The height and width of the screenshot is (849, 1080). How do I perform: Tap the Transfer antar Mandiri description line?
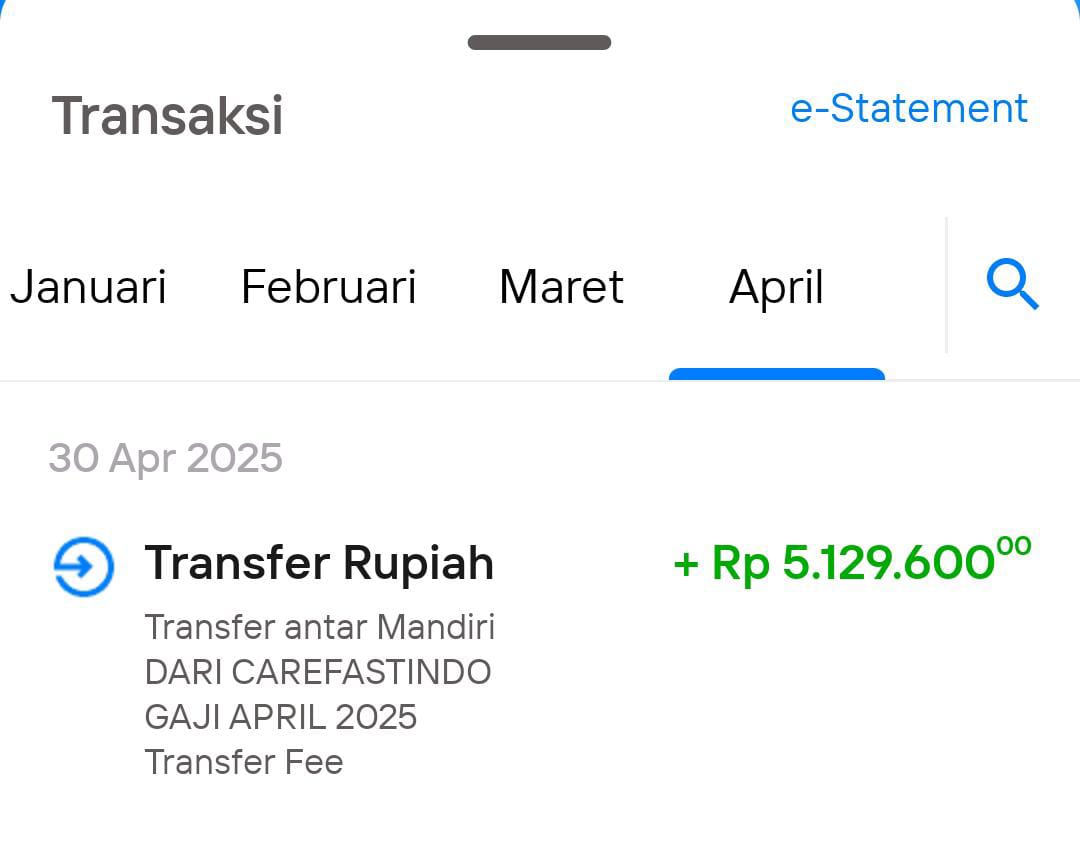(x=320, y=627)
